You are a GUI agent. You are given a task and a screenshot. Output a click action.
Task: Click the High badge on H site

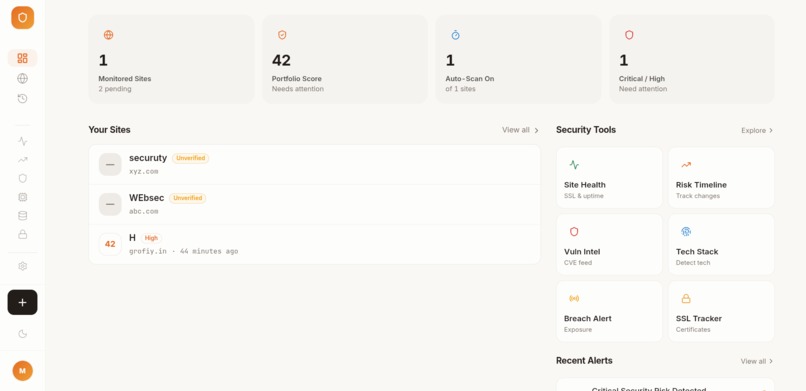(151, 238)
